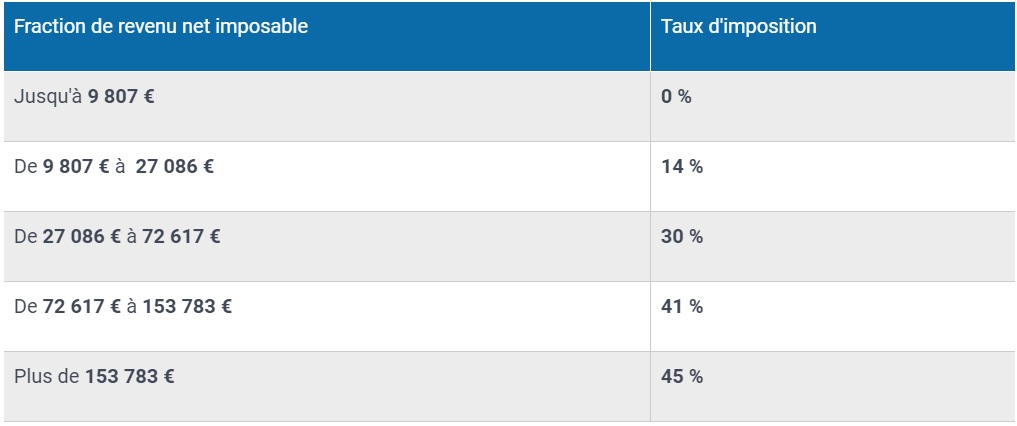Click the "Taux d'imposition" column header
The image size is (1017, 426).
738,27
